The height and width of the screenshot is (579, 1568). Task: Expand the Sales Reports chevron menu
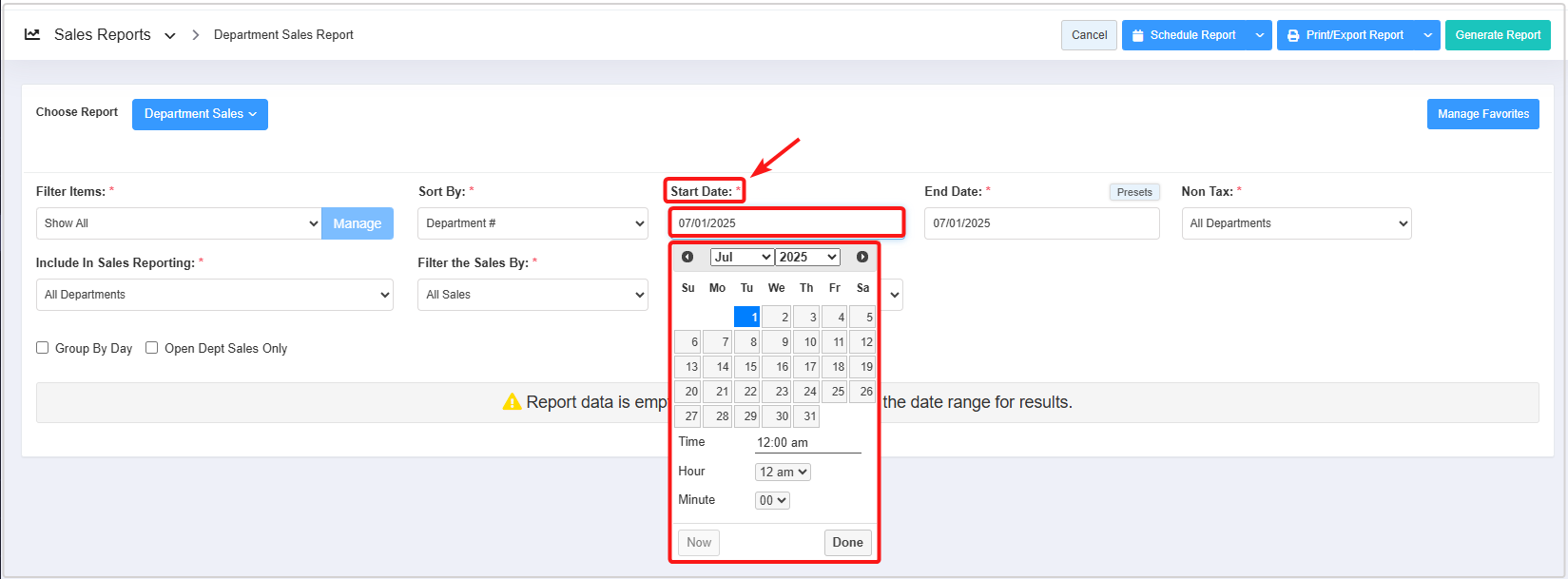tap(170, 36)
